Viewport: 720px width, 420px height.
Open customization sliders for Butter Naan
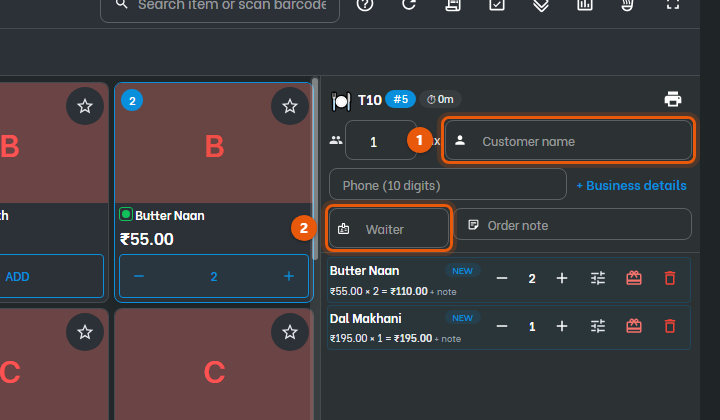tap(598, 278)
